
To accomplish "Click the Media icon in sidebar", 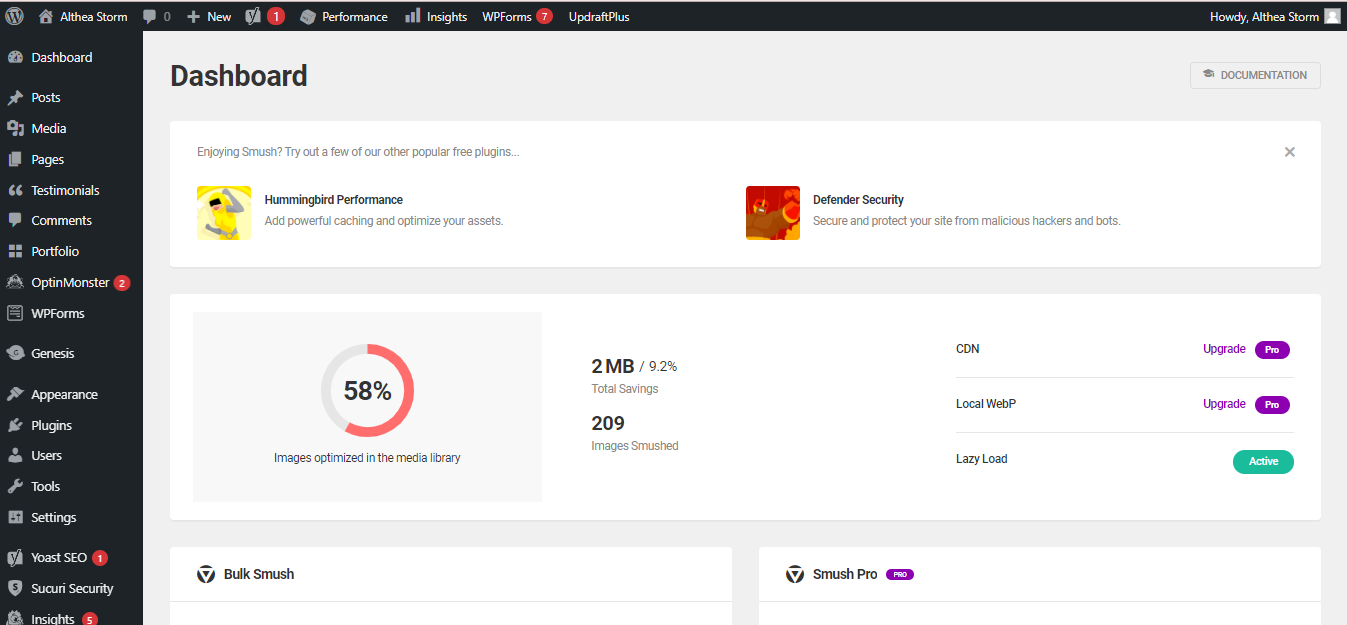I will pos(15,128).
